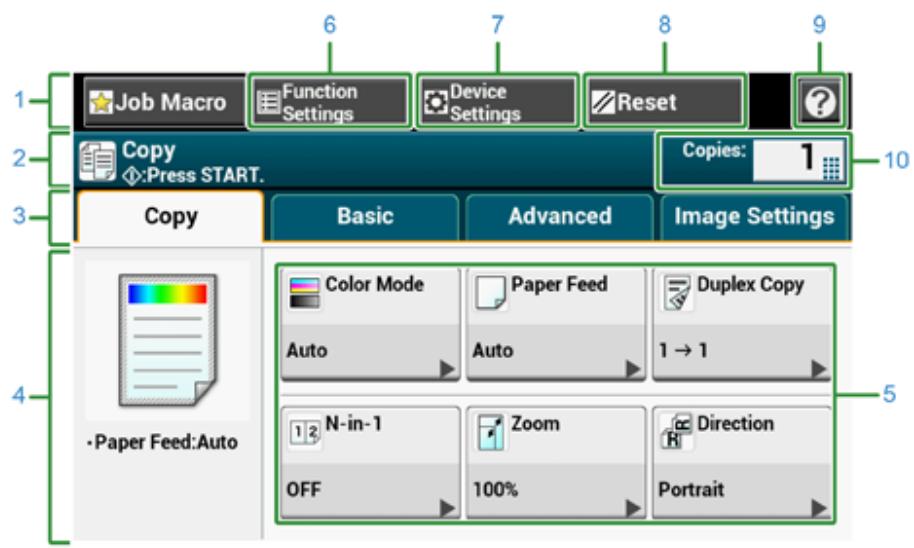914x548 pixels.
Task: Click the Copies: label
Action: [714, 150]
